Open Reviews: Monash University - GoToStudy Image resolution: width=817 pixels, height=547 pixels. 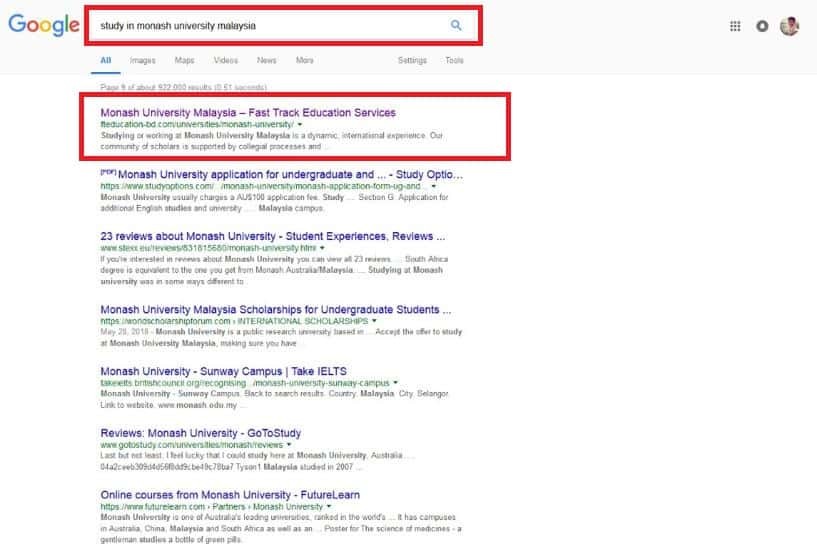[x=201, y=433]
